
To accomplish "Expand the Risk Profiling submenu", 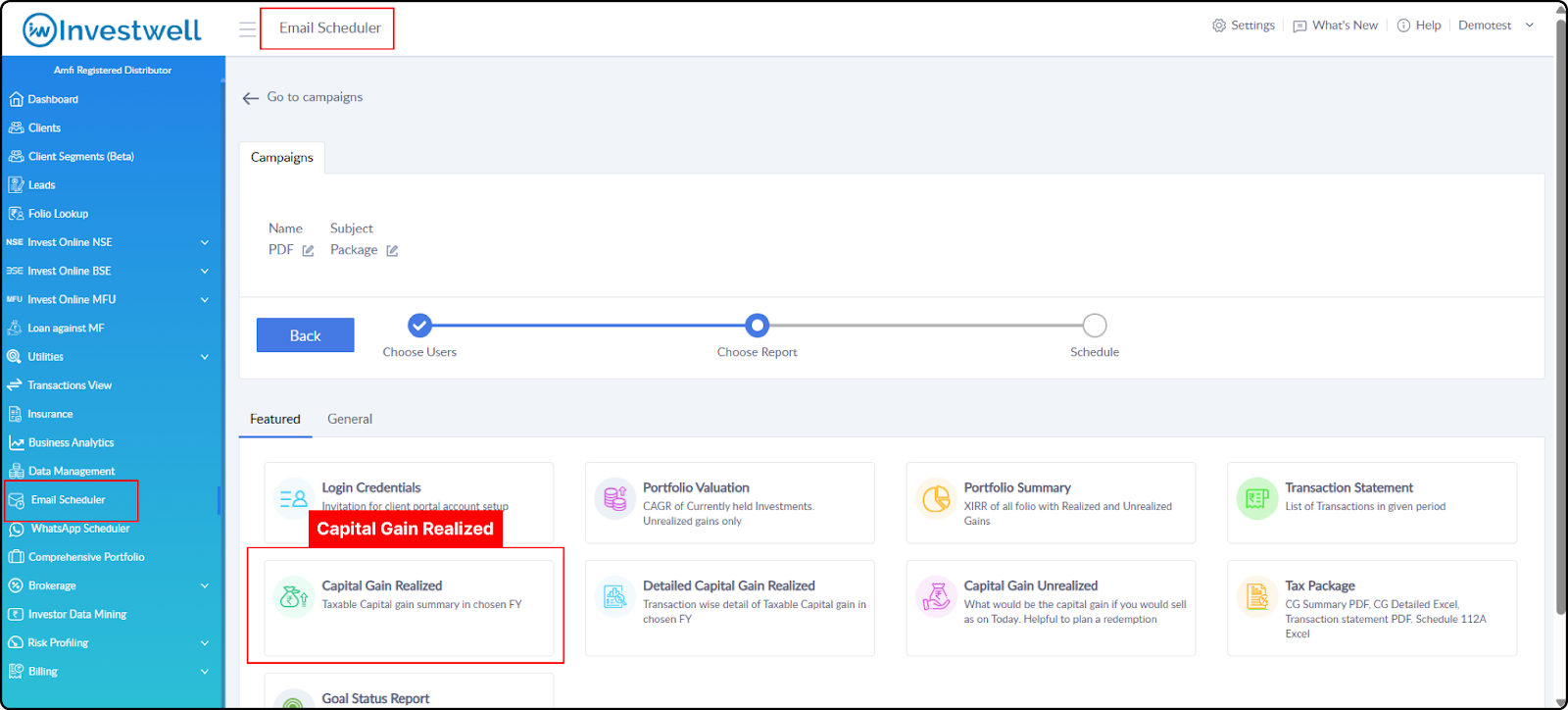I will click(x=205, y=643).
